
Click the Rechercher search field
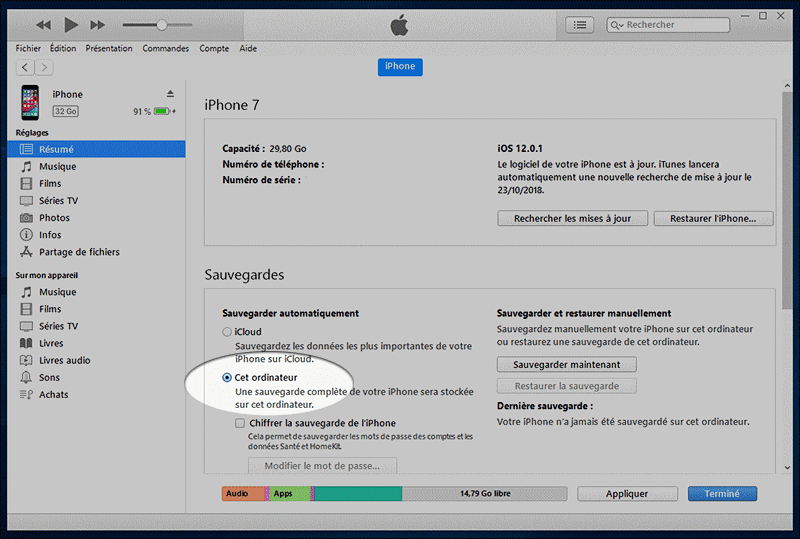click(668, 24)
